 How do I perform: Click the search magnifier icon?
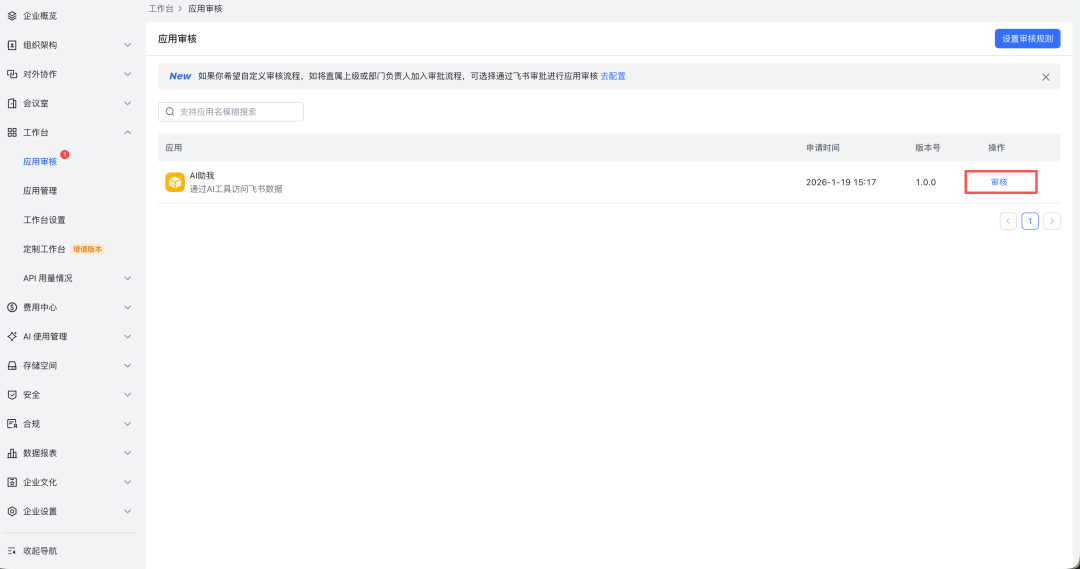[x=170, y=112]
